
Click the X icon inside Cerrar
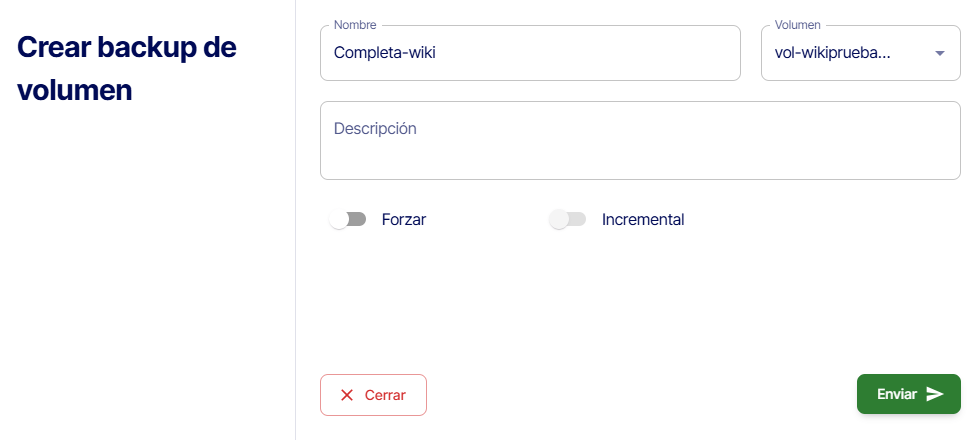click(347, 395)
